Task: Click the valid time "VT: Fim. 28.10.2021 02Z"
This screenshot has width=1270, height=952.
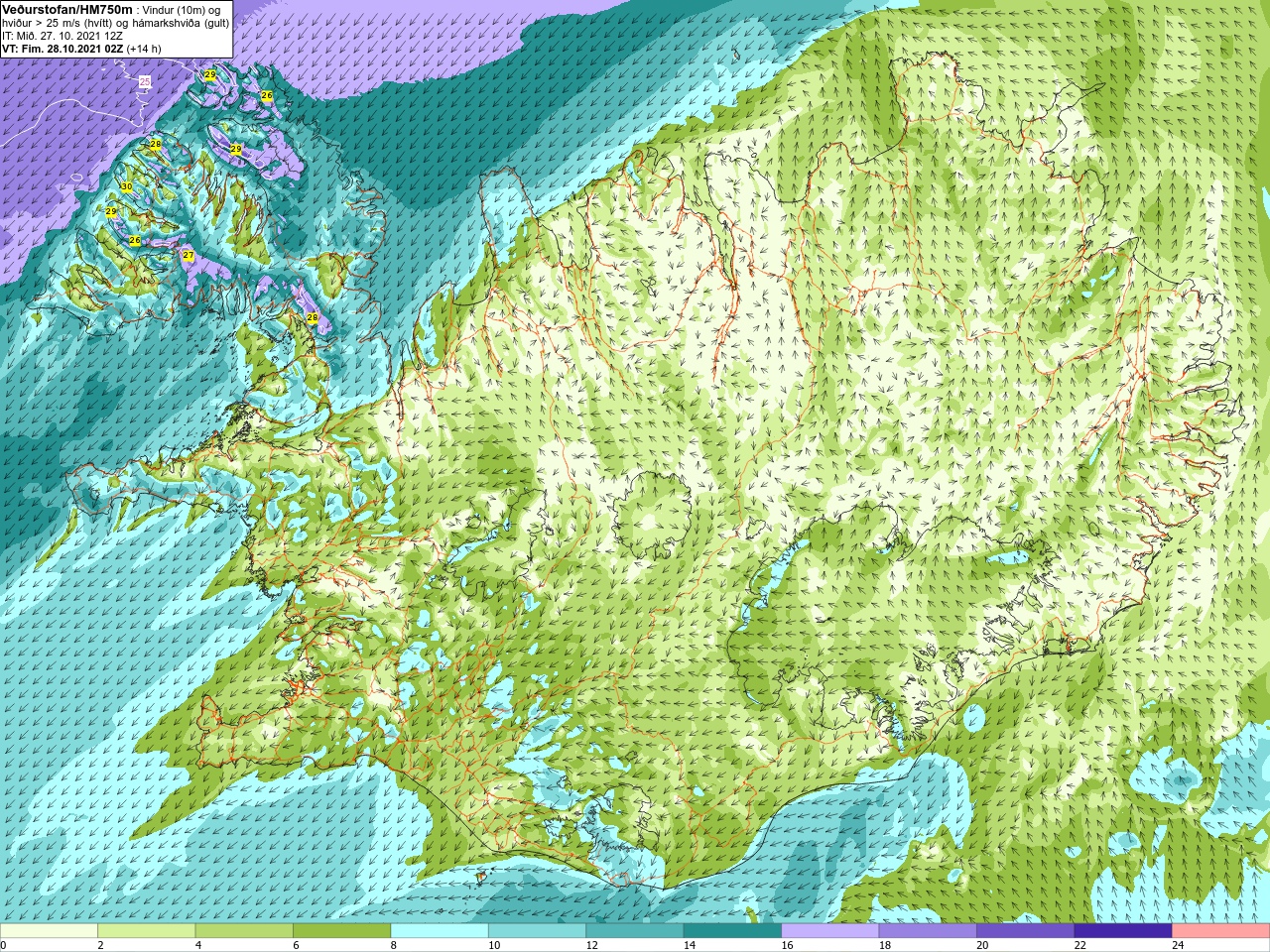Action: (x=63, y=49)
